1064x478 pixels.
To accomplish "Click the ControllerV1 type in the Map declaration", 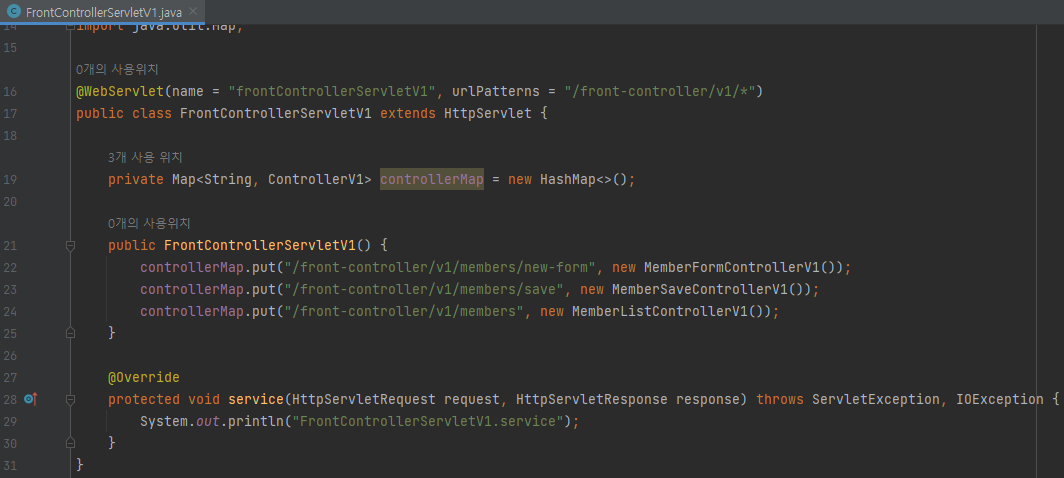I will pyautogui.click(x=316, y=179).
